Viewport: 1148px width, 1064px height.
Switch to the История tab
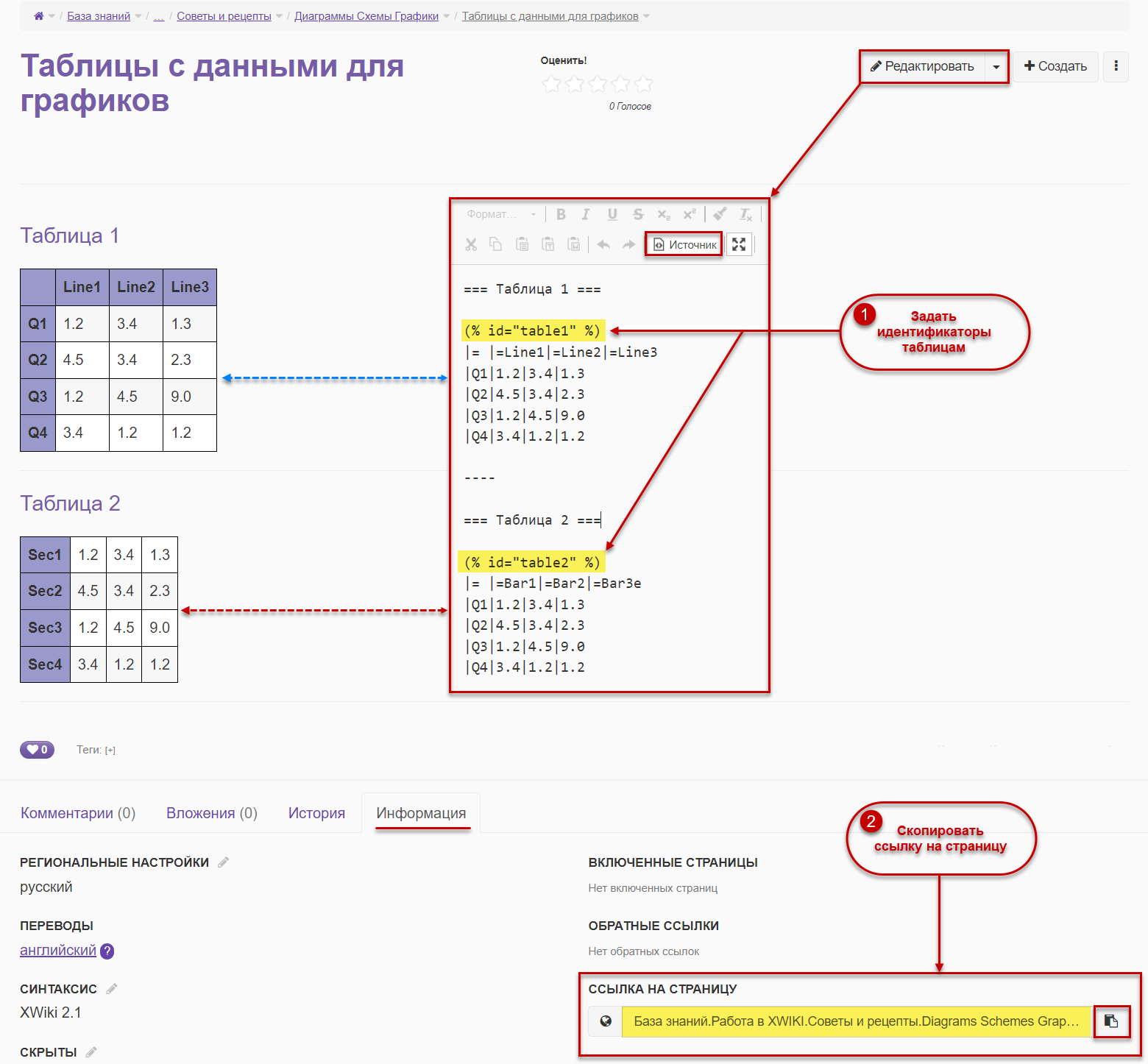click(x=316, y=813)
